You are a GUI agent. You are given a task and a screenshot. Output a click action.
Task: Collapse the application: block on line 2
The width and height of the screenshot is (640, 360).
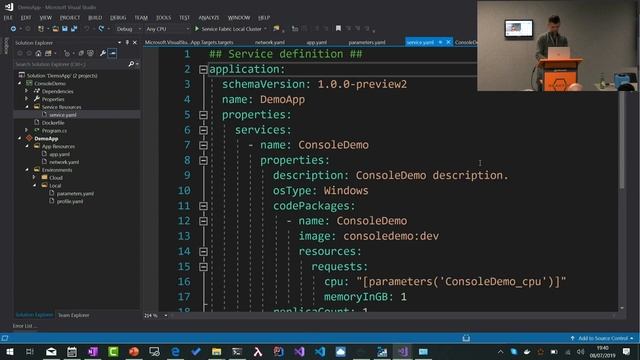[203, 69]
